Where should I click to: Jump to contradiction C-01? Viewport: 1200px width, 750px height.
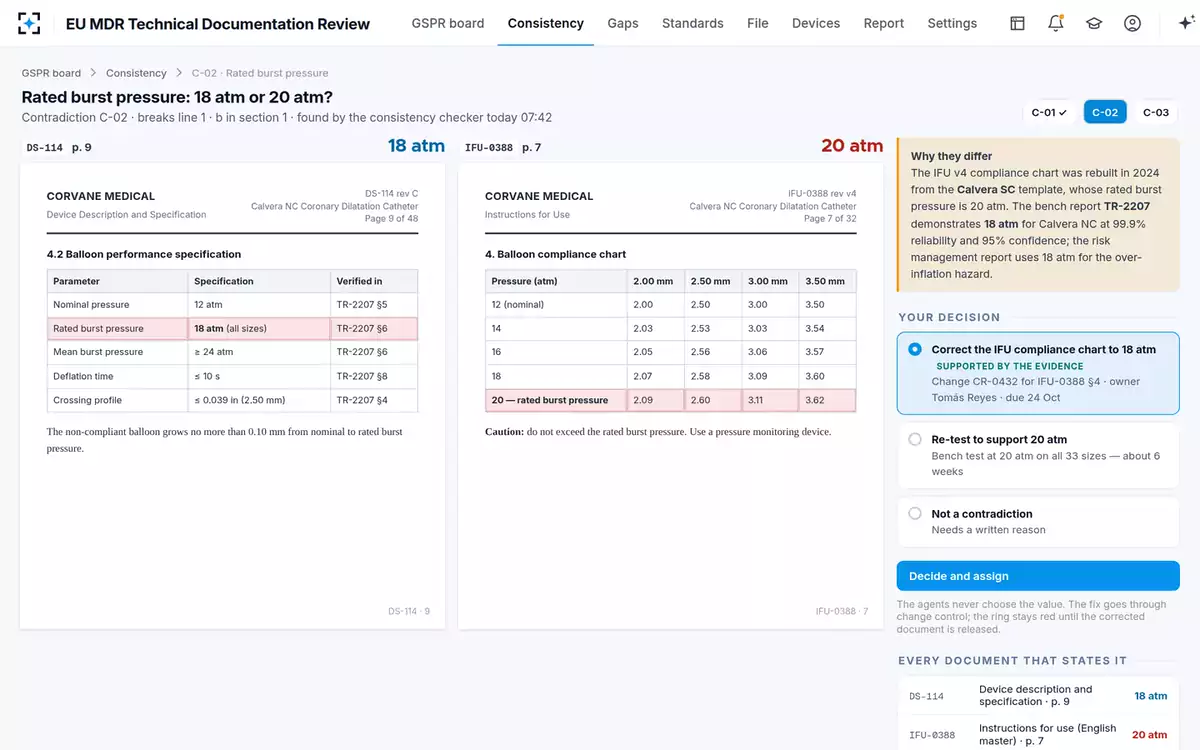(x=1050, y=112)
